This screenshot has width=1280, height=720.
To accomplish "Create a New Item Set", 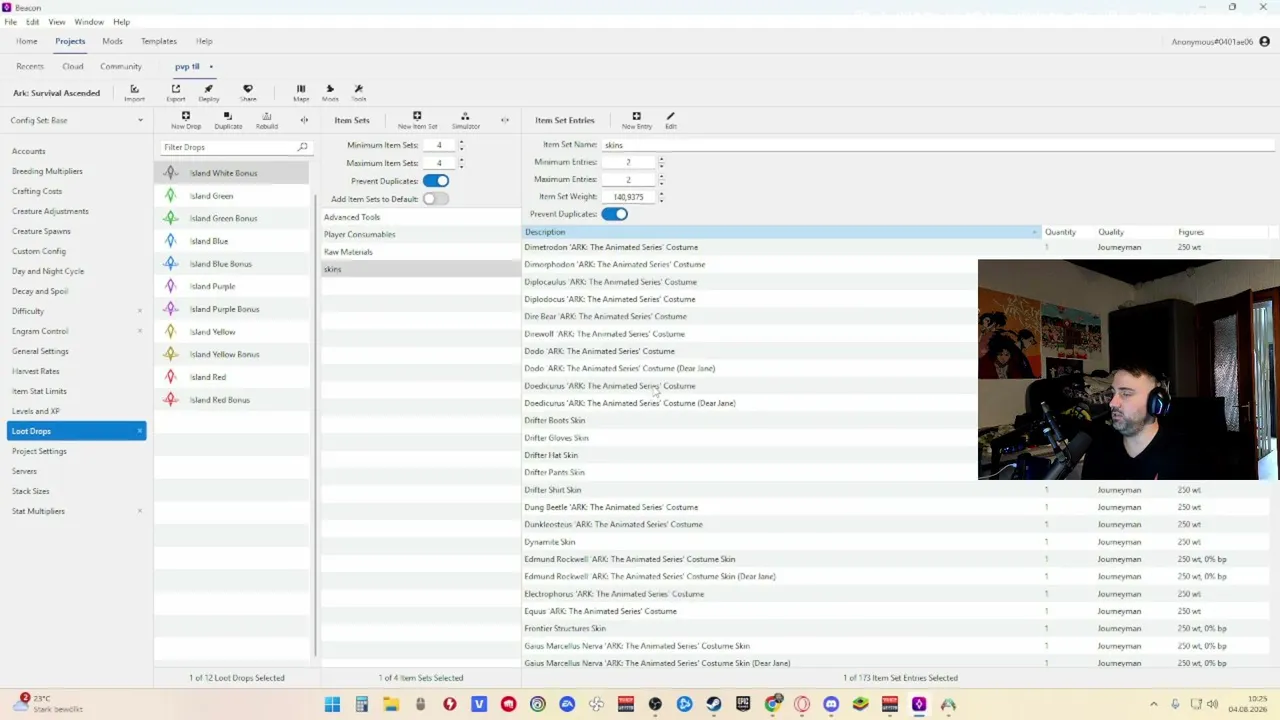I will click(x=417, y=120).
